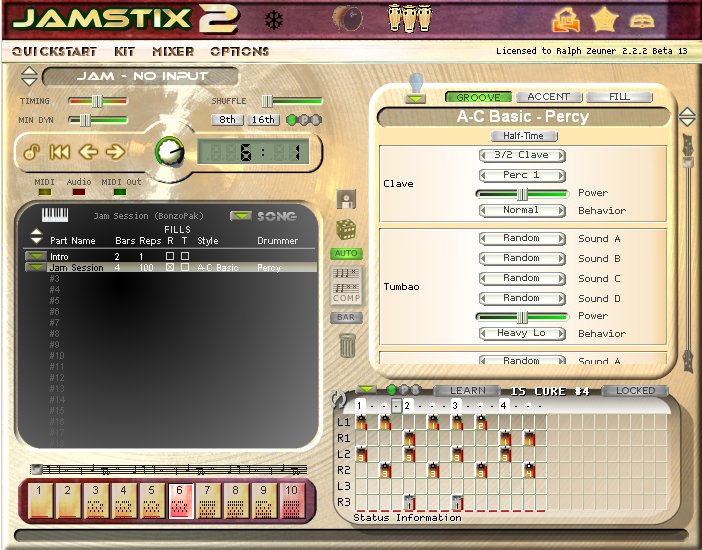Toggle the R fill checkbox for Jam Session
The height and width of the screenshot is (550, 702).
[170, 268]
